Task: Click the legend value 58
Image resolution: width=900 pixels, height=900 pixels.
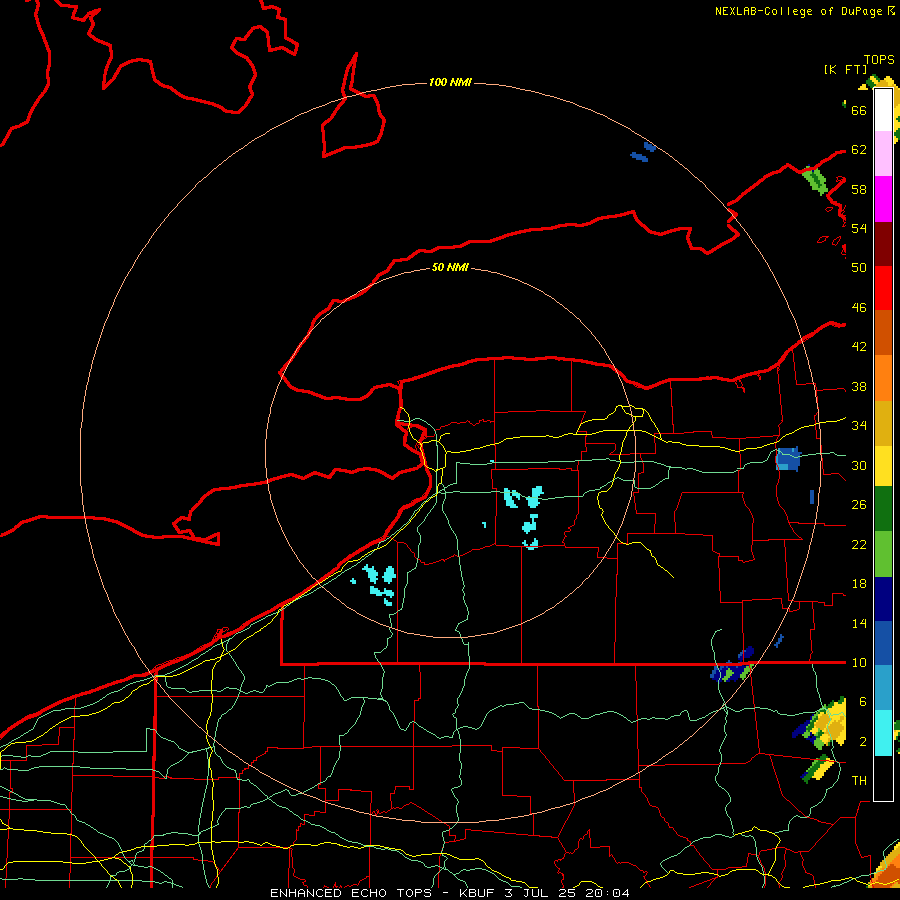Action: 859,189
